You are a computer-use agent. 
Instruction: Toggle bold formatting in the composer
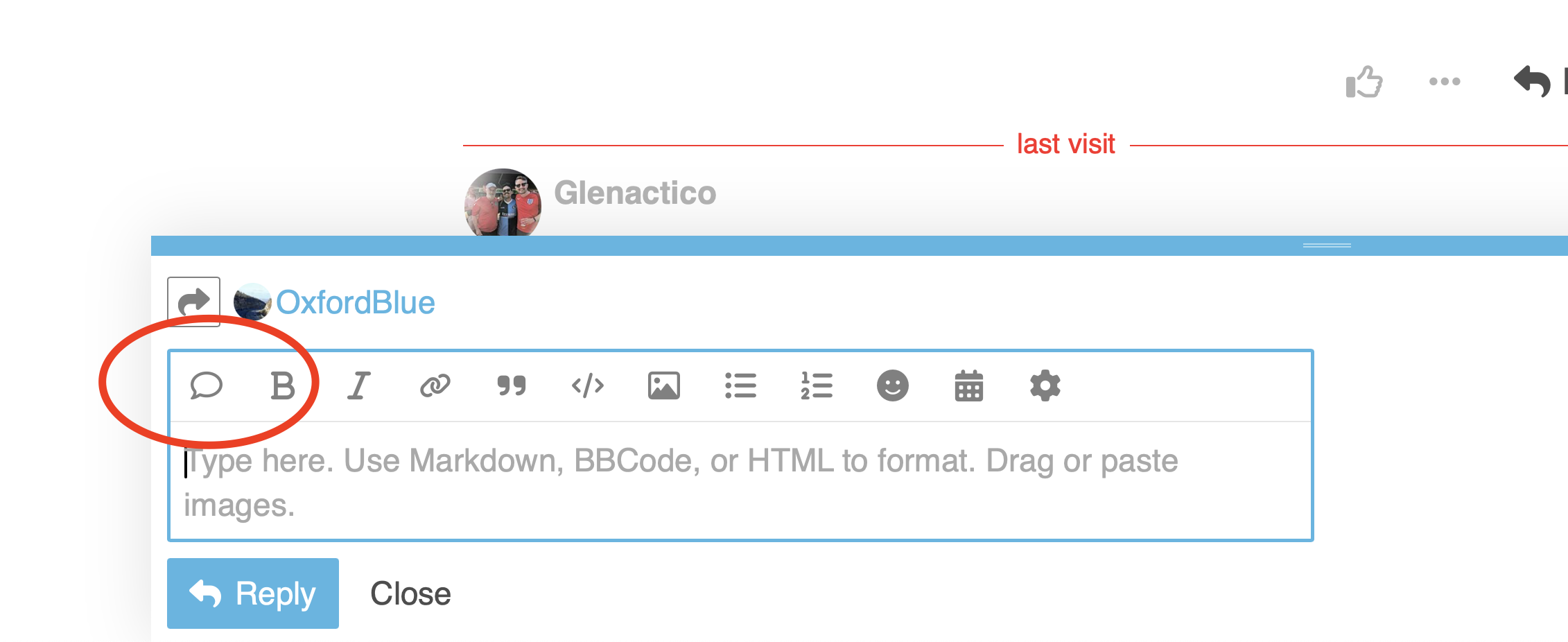point(282,385)
